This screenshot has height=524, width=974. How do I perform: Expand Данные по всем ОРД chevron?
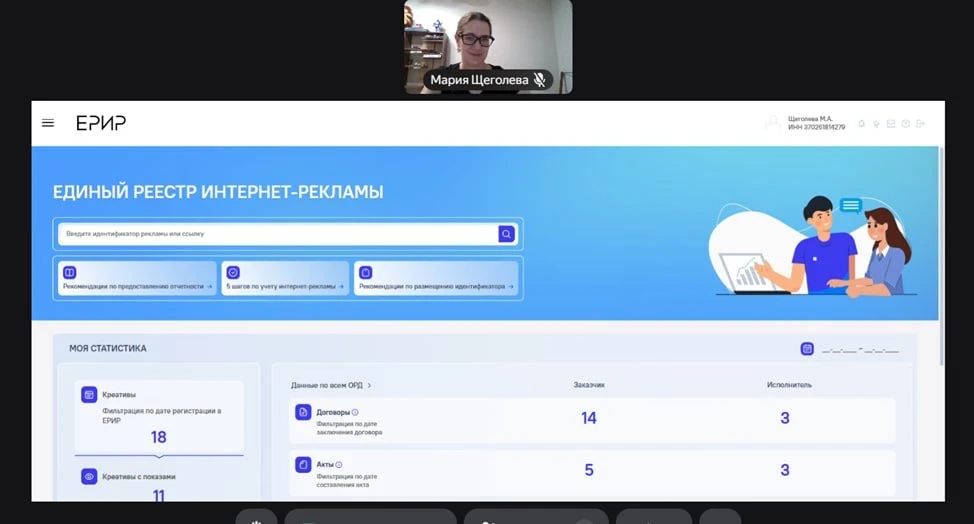click(x=369, y=386)
